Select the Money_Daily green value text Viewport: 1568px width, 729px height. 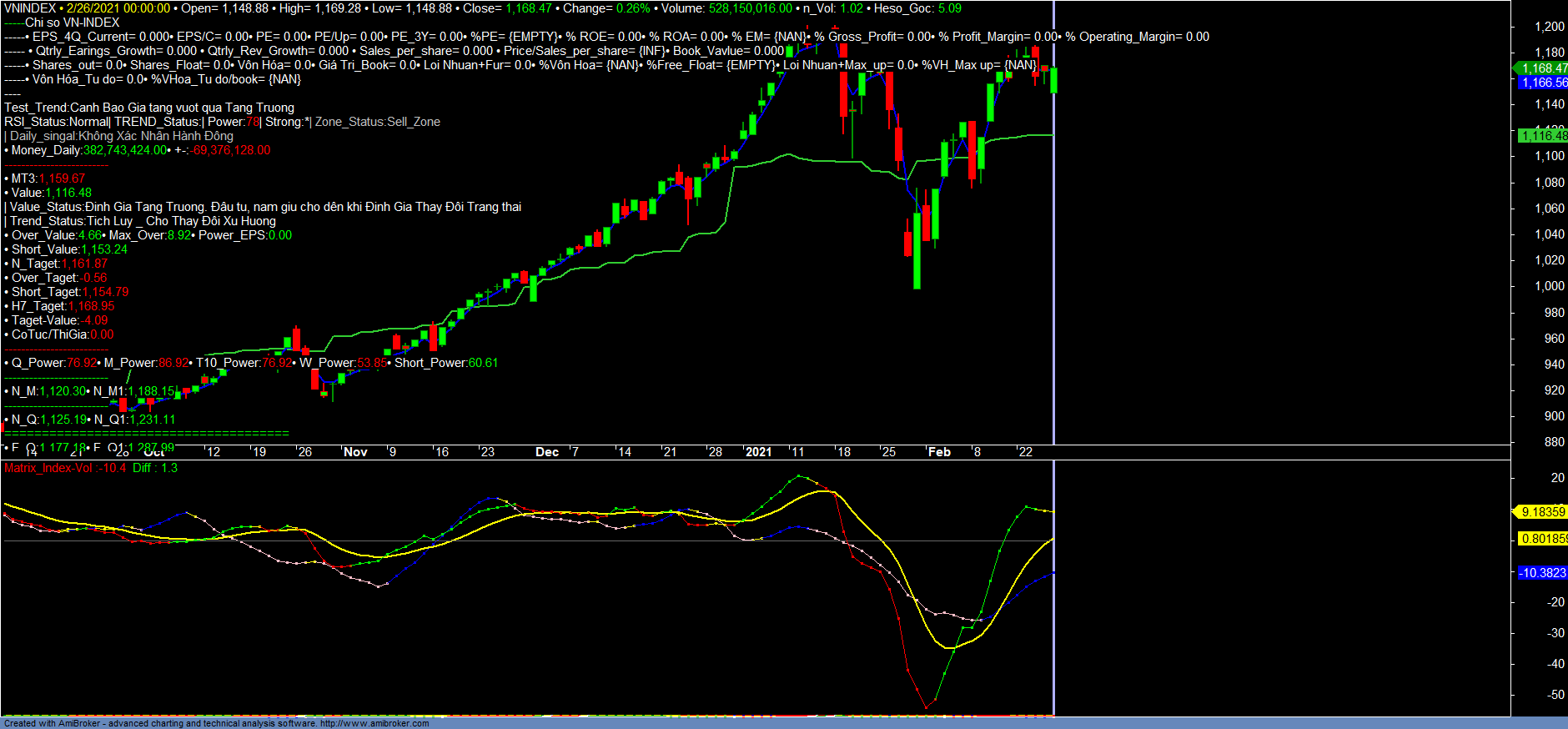click(x=125, y=150)
